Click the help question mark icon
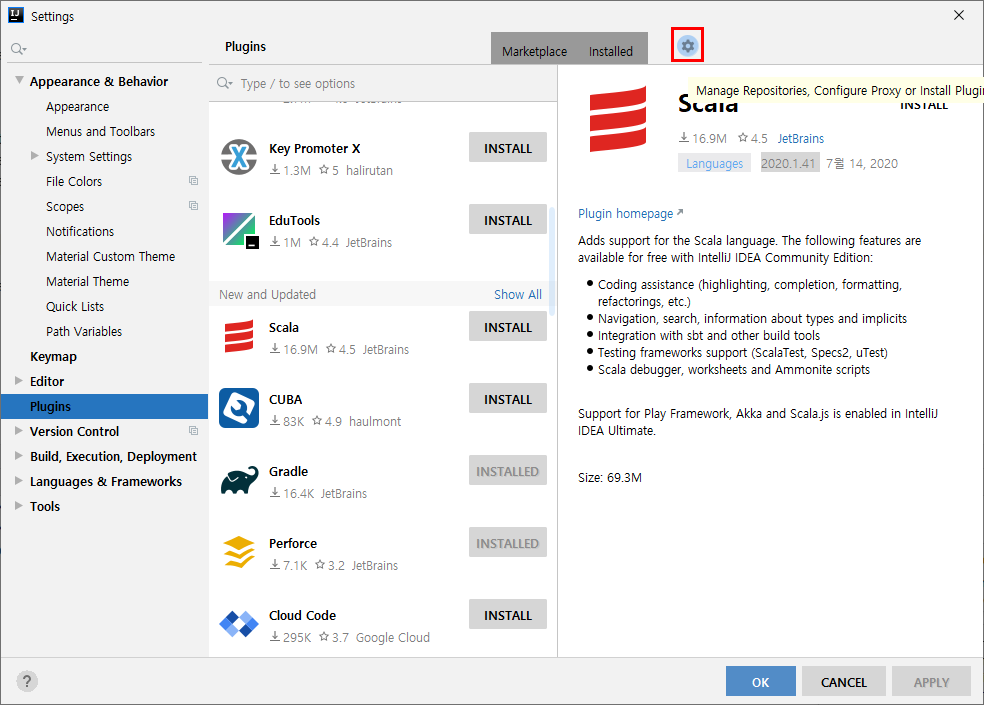 (27, 681)
